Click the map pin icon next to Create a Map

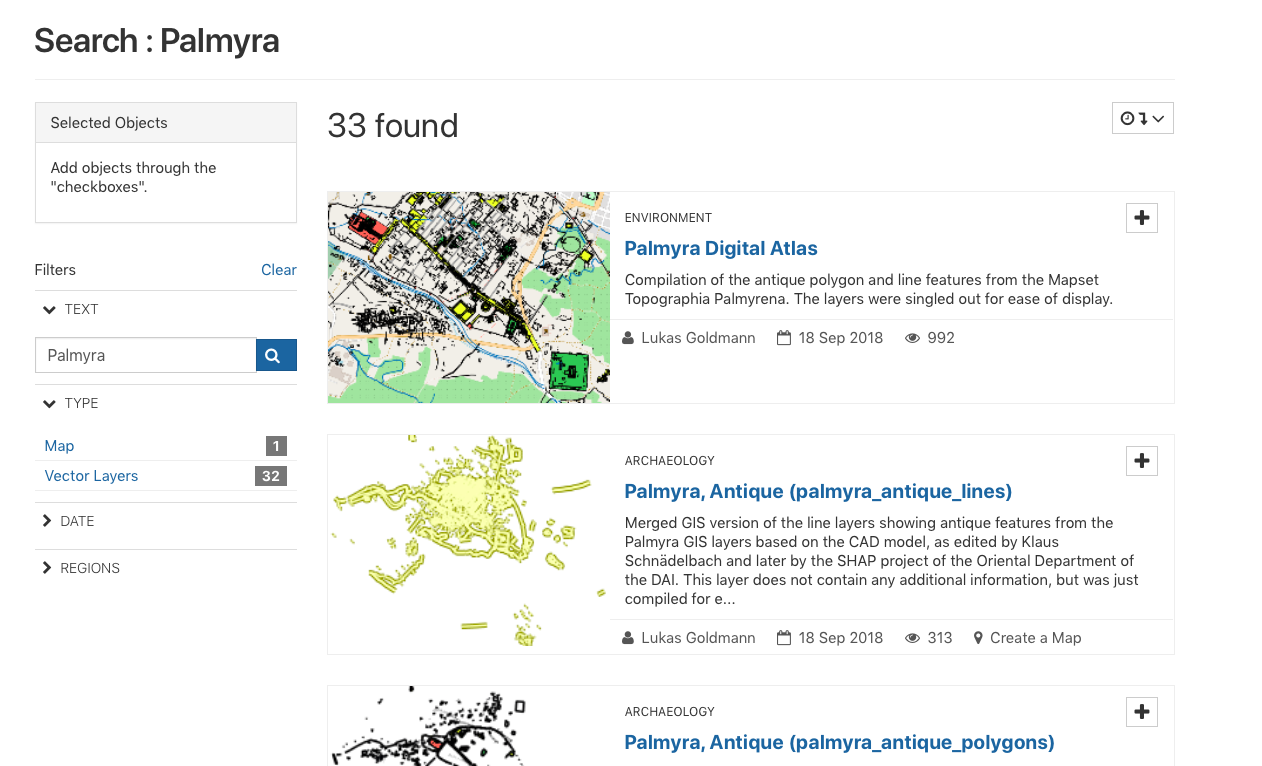978,638
